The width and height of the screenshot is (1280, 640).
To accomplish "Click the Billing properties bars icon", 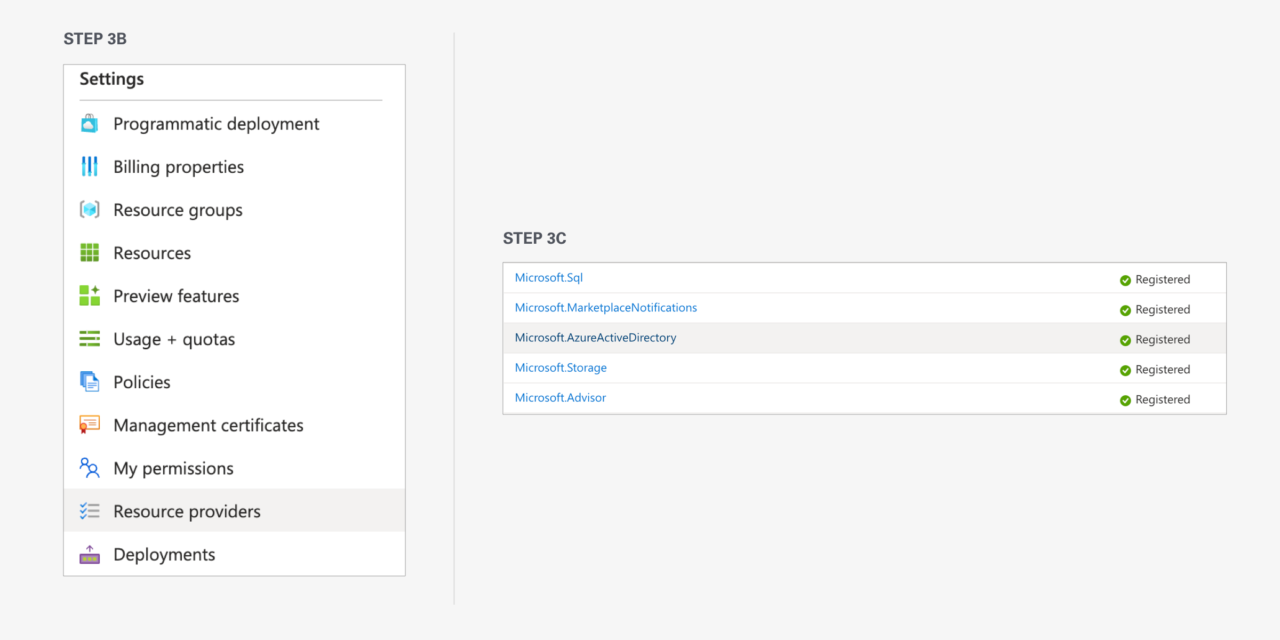I will [90, 167].
